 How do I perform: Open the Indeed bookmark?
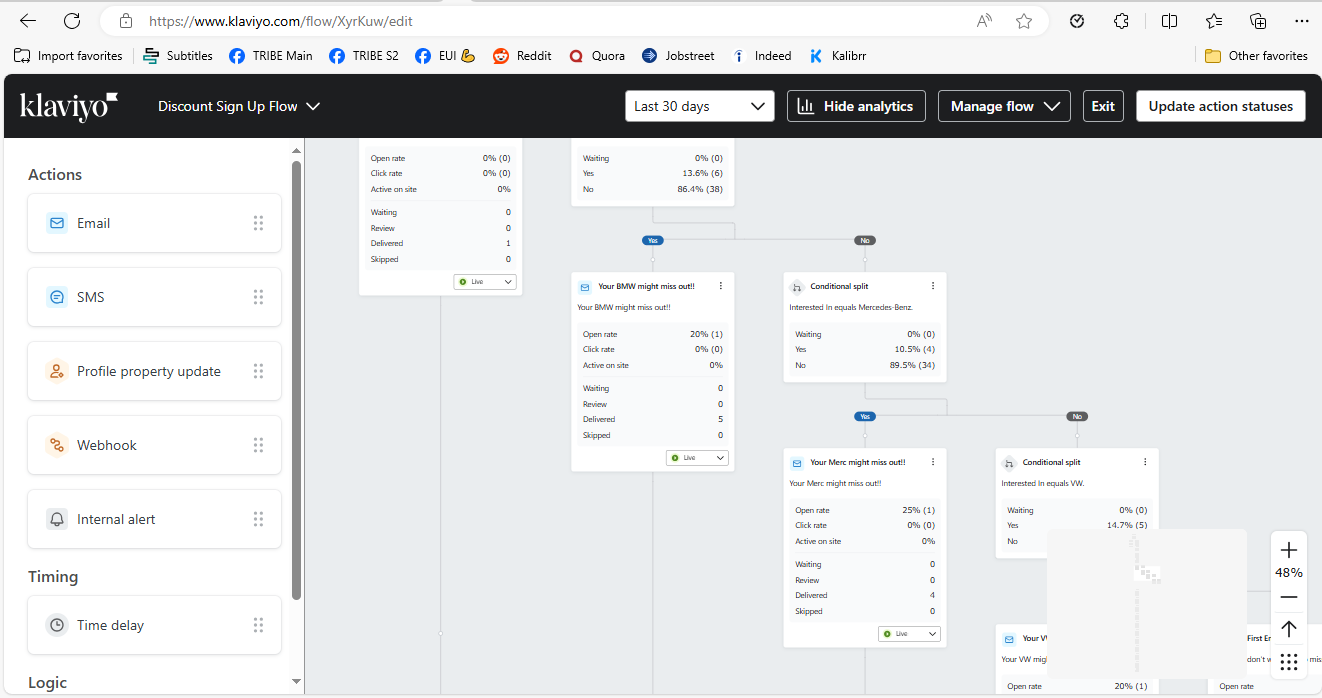coord(762,56)
